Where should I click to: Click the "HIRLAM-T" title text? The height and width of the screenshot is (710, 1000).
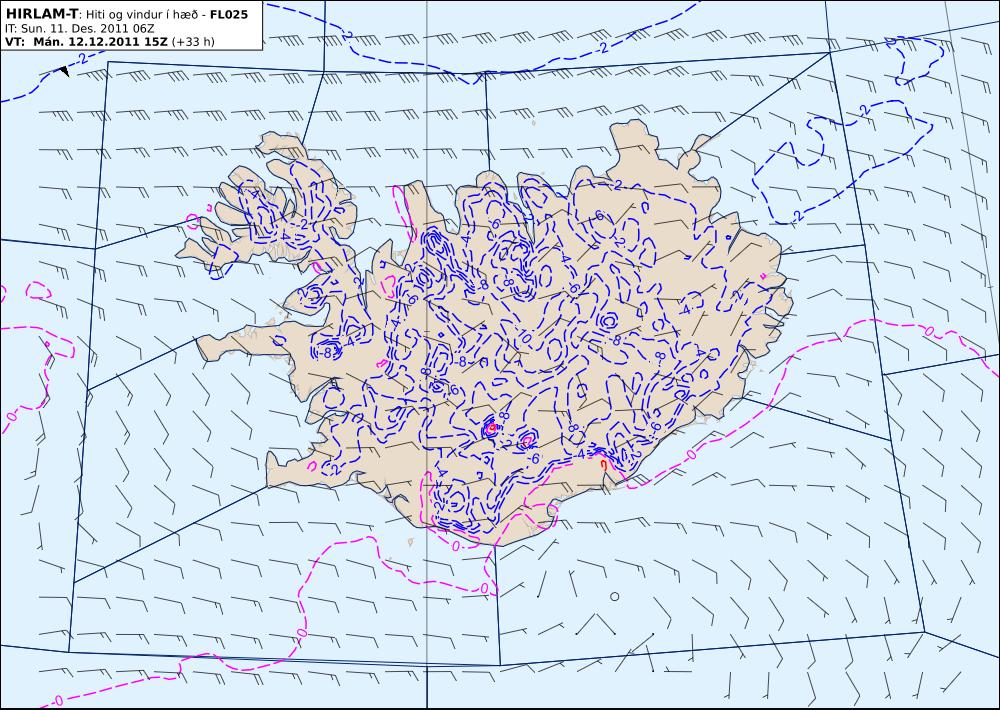tap(41, 14)
